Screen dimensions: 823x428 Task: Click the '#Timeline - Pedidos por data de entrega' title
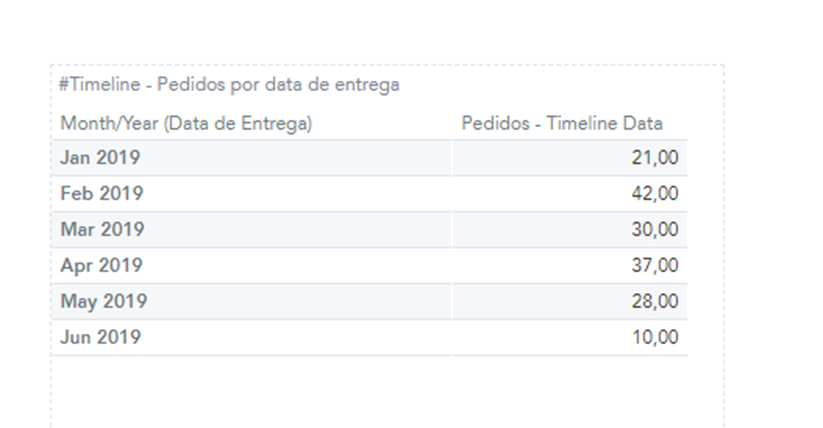point(229,85)
